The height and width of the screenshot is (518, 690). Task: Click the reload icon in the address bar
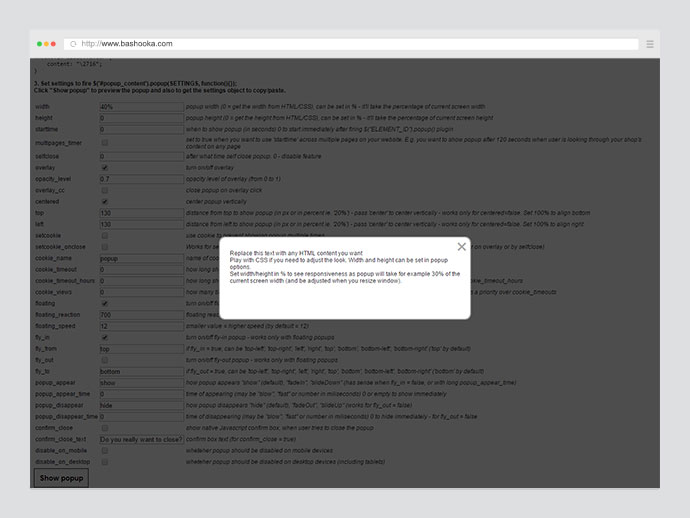(x=73, y=44)
